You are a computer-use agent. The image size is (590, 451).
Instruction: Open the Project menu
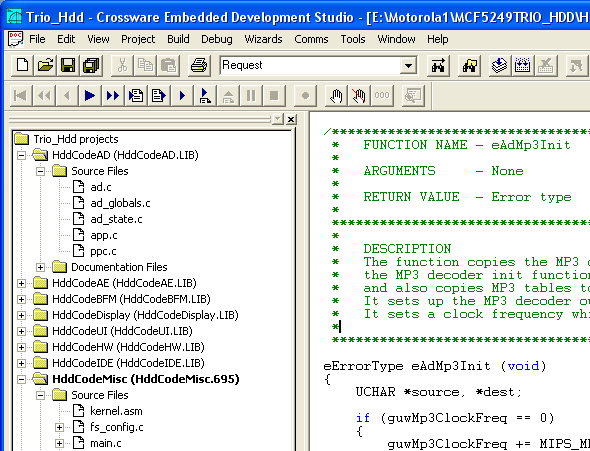pos(138,39)
